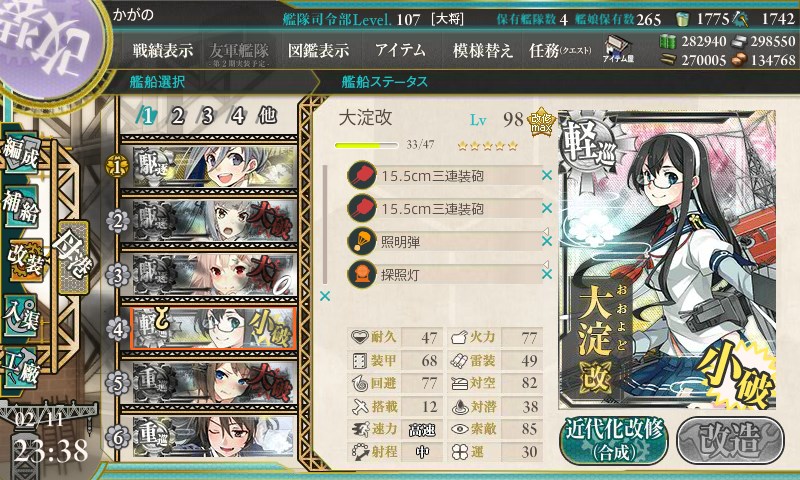Open the 補給 resupply side icon

(20, 206)
